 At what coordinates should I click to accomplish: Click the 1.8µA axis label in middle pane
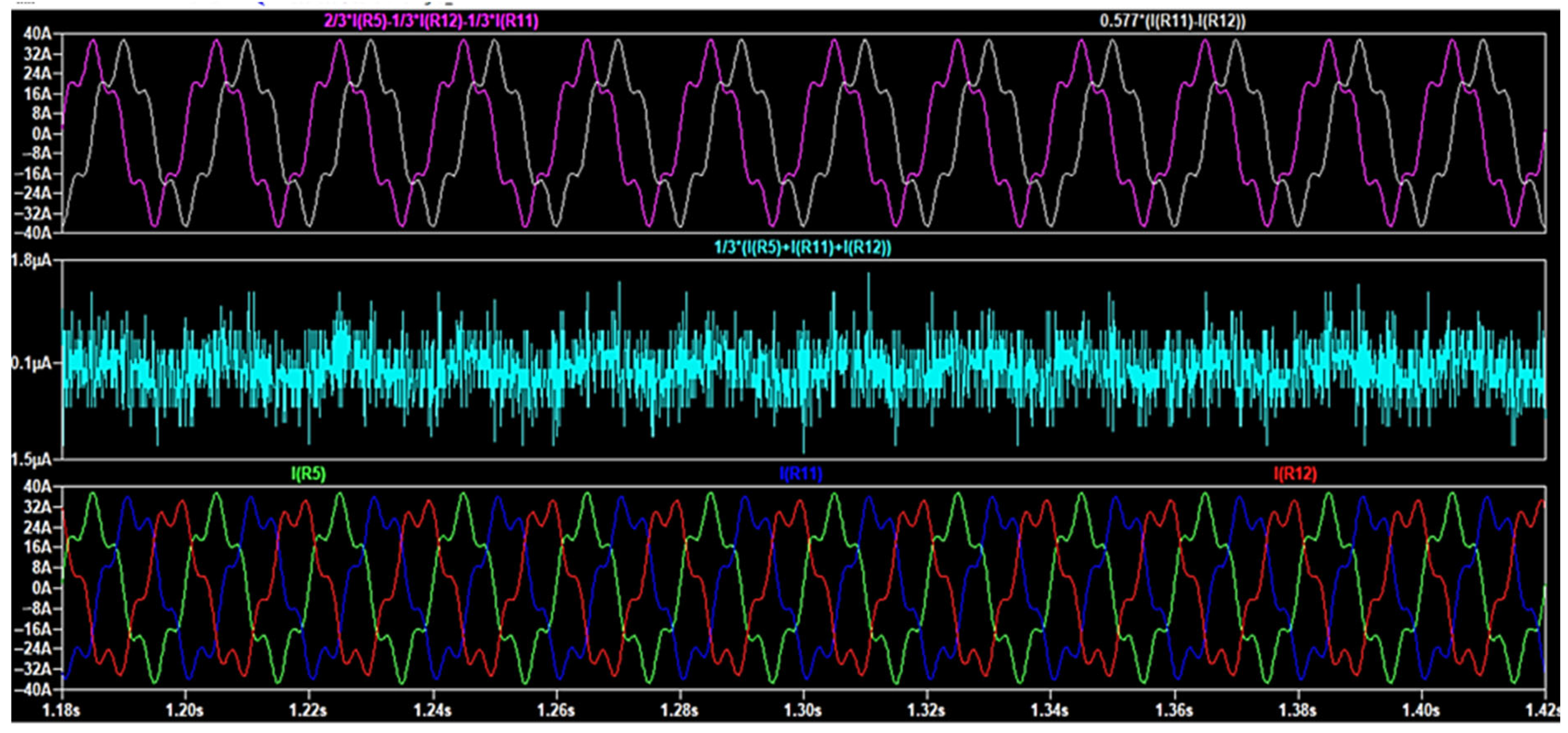[32, 261]
